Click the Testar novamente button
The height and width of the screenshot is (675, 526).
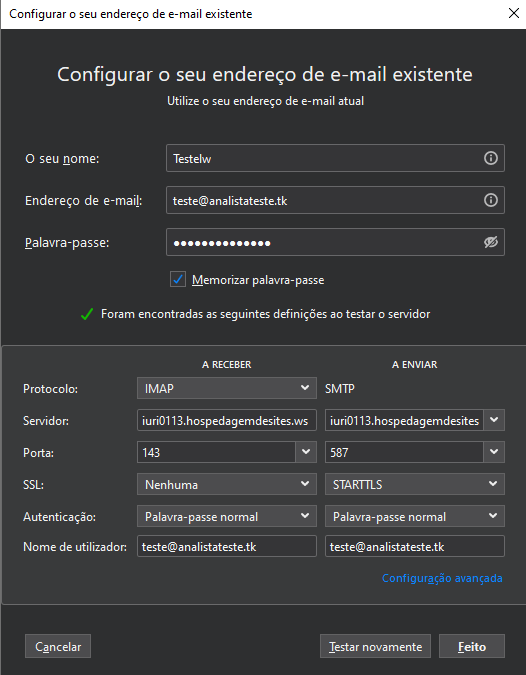click(375, 646)
